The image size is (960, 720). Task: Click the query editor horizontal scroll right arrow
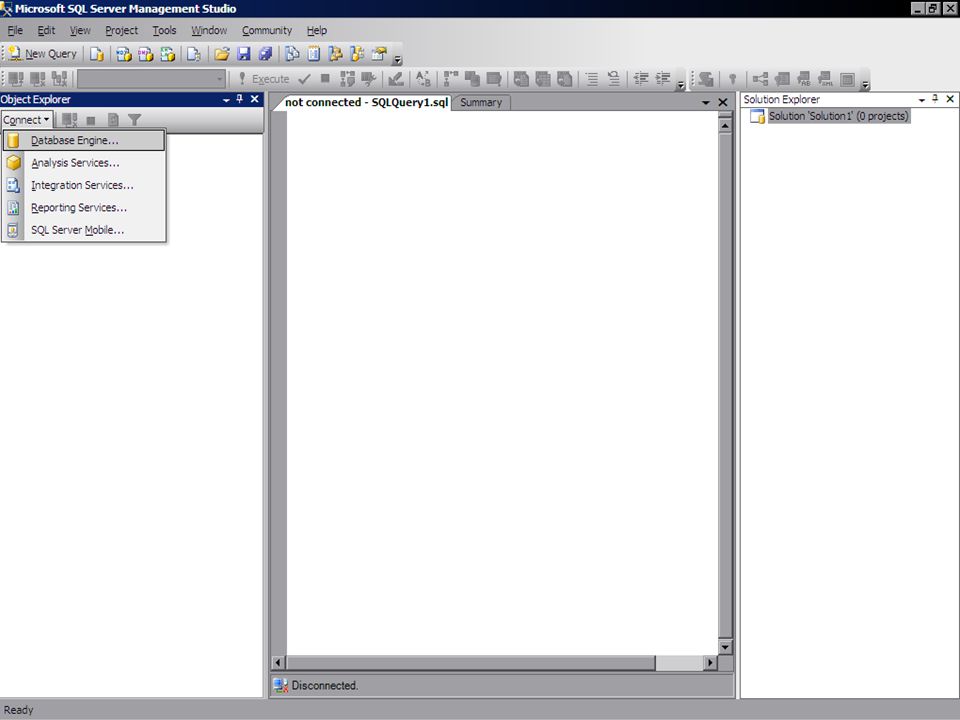(x=710, y=662)
